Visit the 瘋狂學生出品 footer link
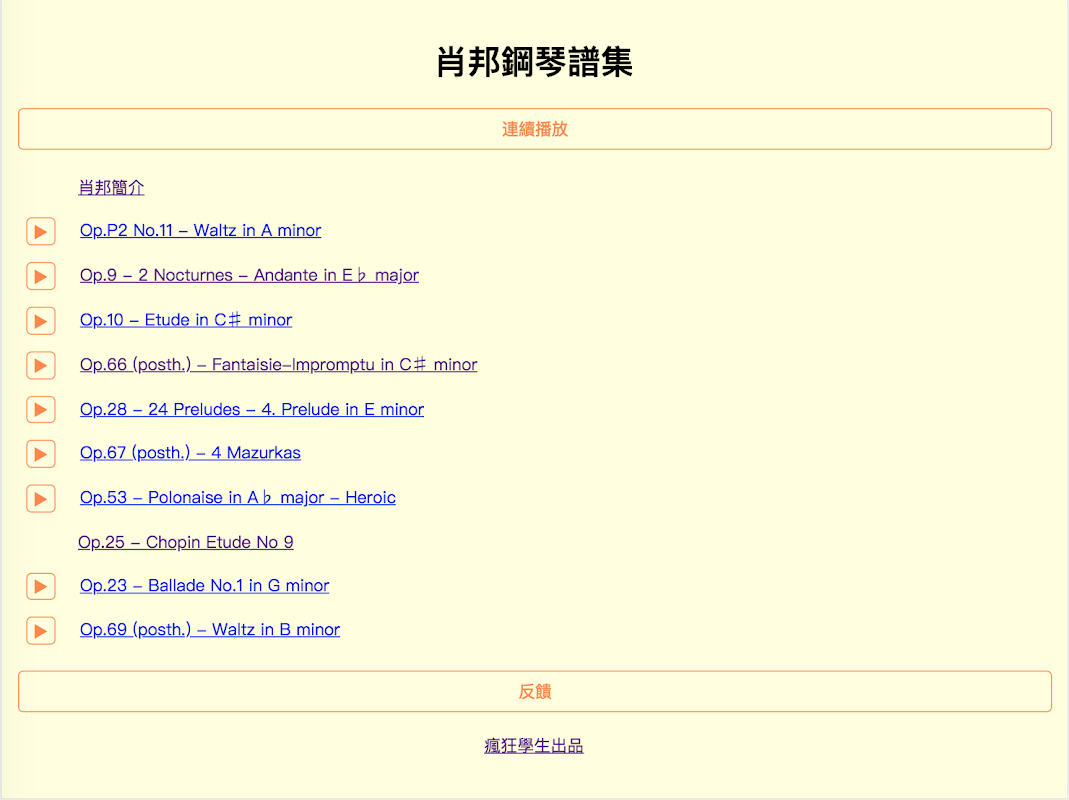Image resolution: width=1069 pixels, height=800 pixels. click(534, 746)
